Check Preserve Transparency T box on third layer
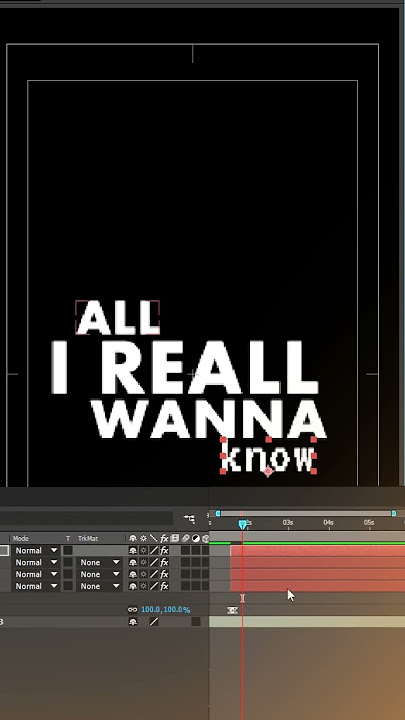Screen dimensions: 405x720 click(x=68, y=574)
